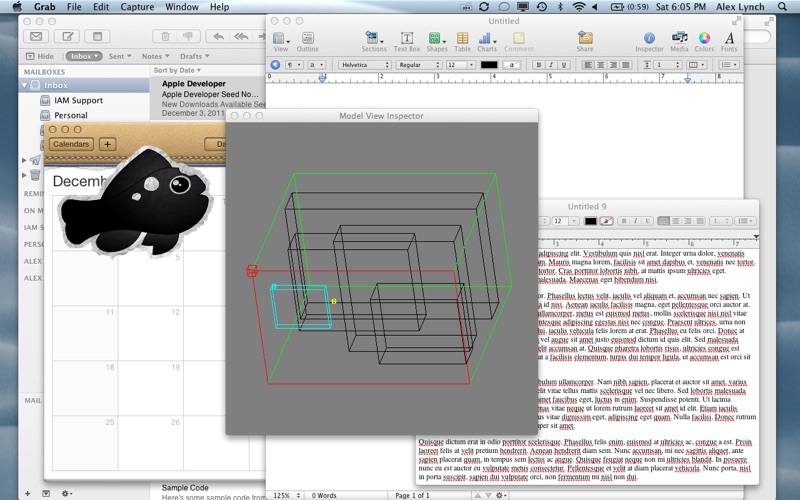800x500 pixels.
Task: Open the Helvetica font family dropdown
Action: 364,65
